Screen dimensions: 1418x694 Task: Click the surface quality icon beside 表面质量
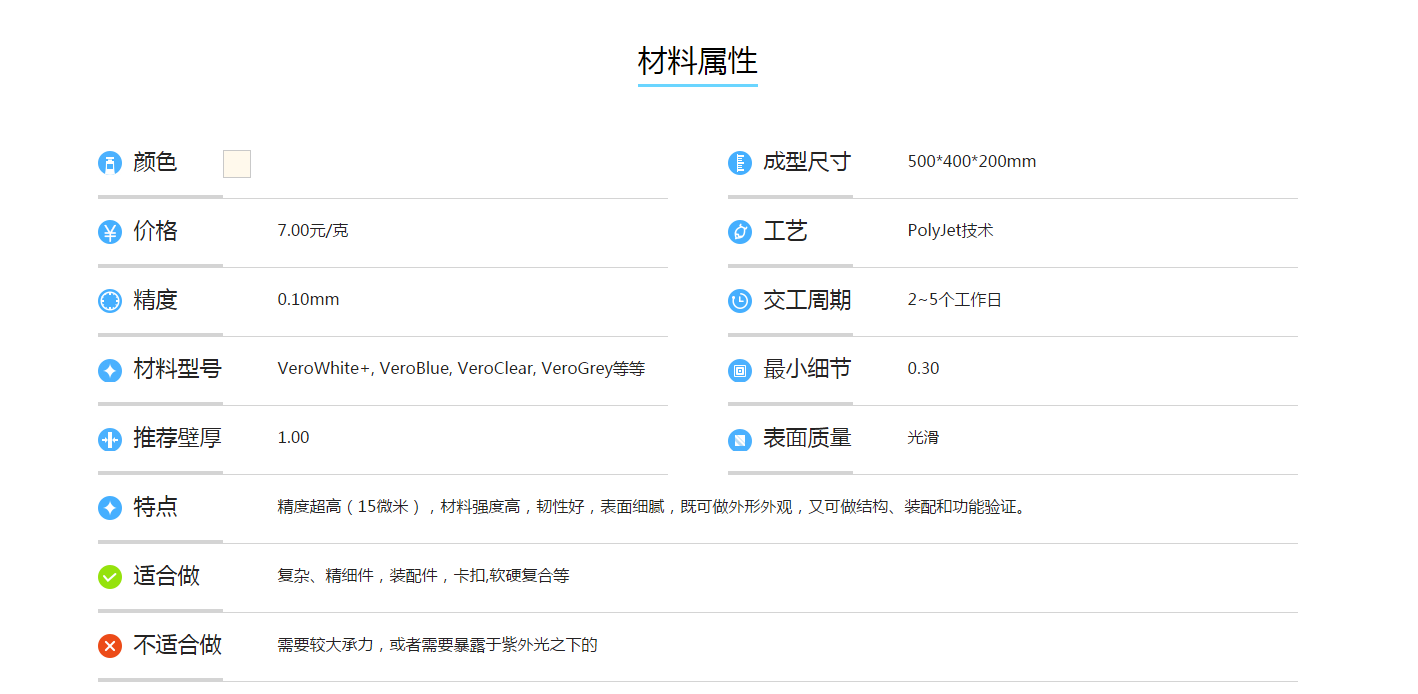[740, 439]
